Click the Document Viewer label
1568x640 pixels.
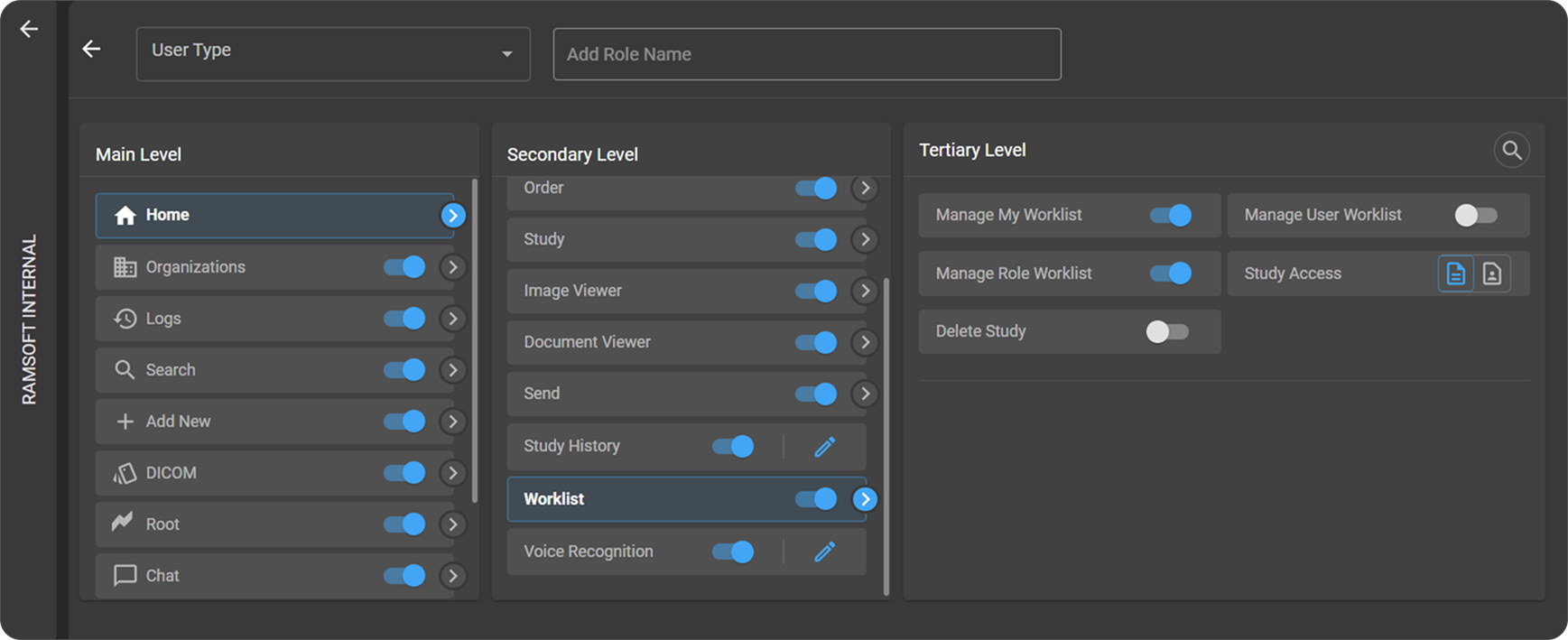coord(587,342)
